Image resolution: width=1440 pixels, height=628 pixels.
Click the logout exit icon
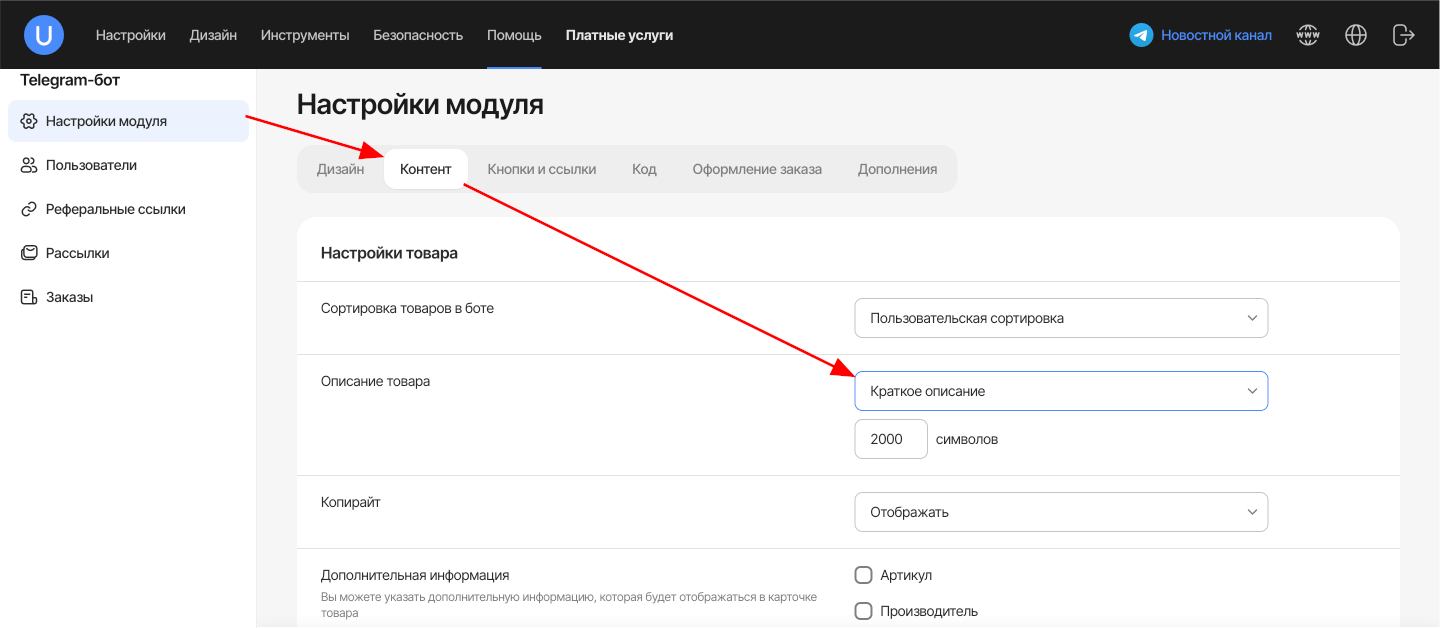(x=1403, y=35)
